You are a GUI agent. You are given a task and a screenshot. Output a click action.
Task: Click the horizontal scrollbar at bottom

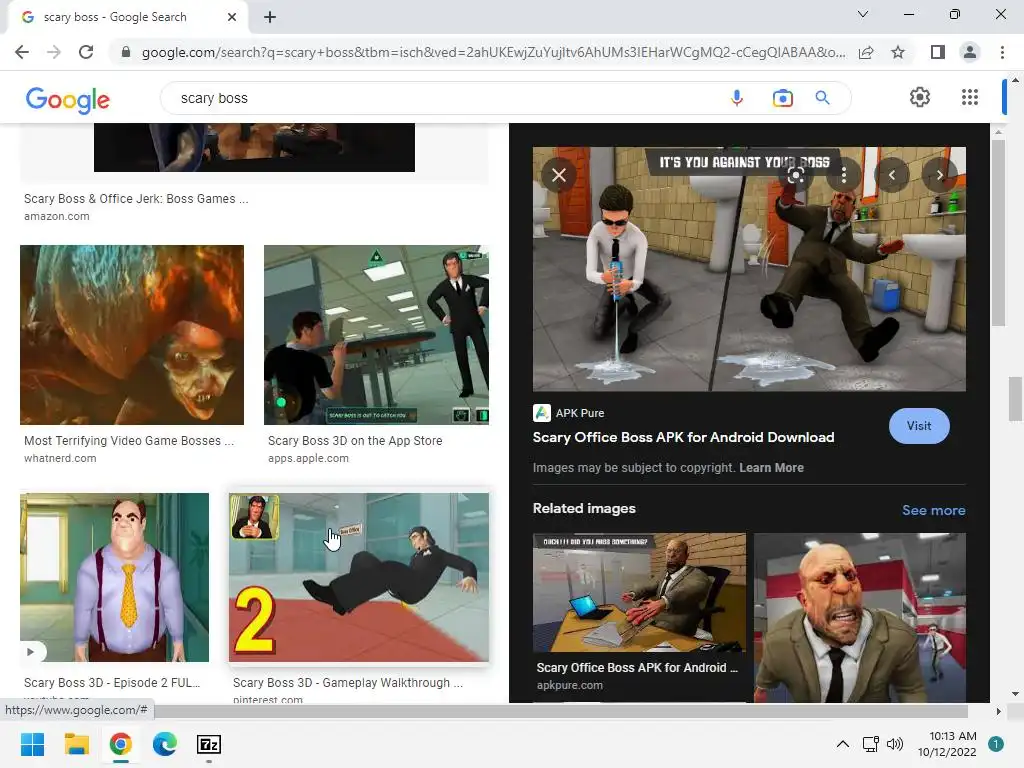[561, 711]
